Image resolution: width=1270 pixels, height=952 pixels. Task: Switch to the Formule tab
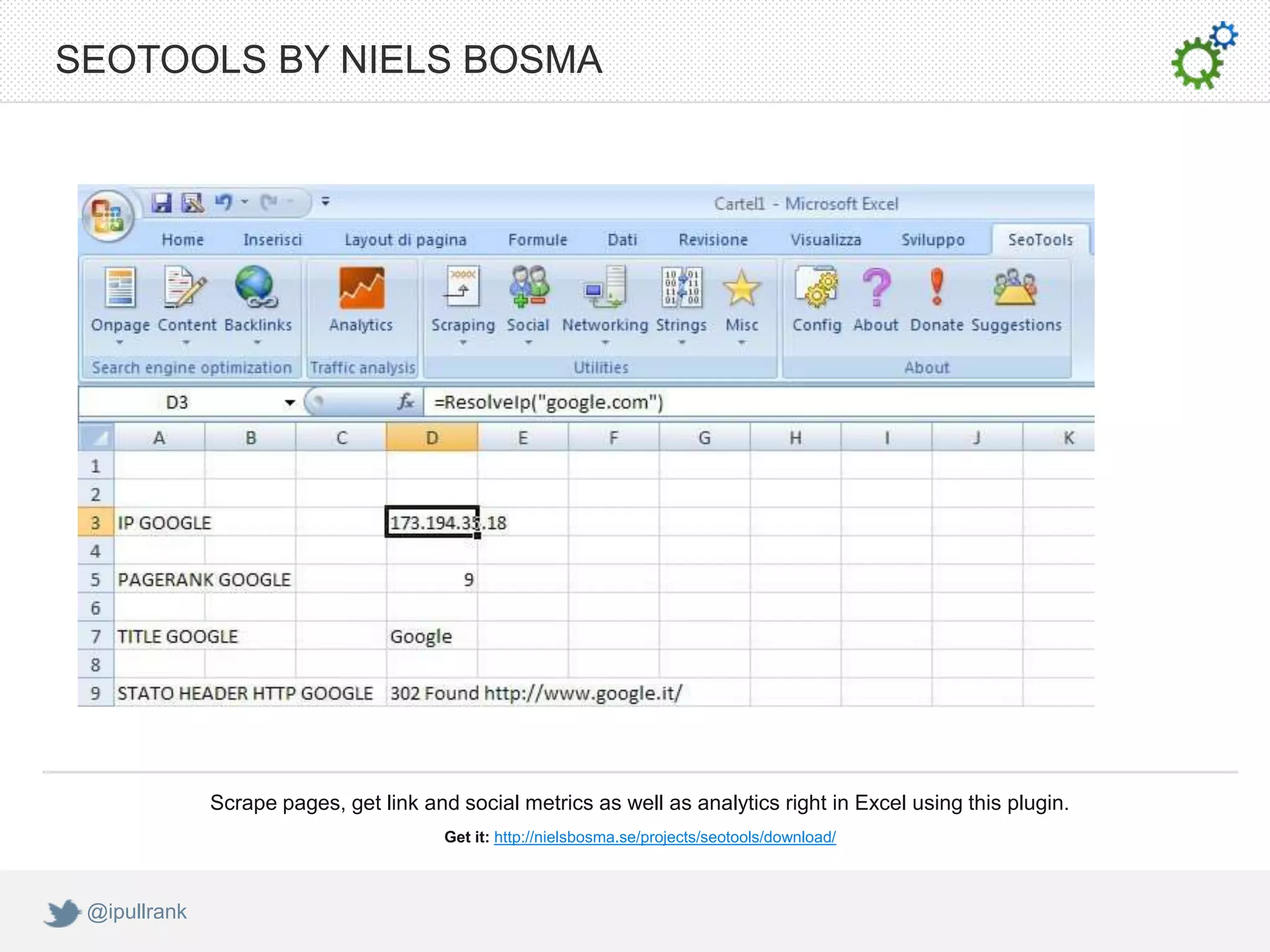click(x=538, y=240)
